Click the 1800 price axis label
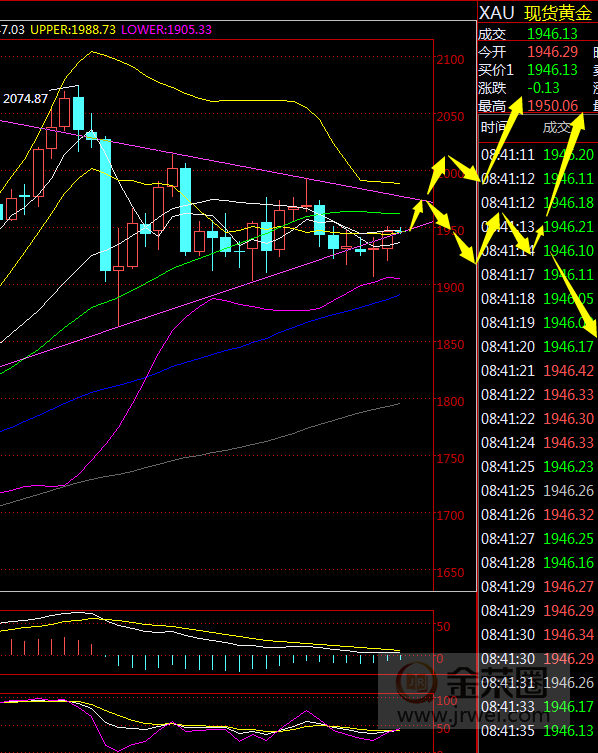This screenshot has width=598, height=753. [450, 401]
